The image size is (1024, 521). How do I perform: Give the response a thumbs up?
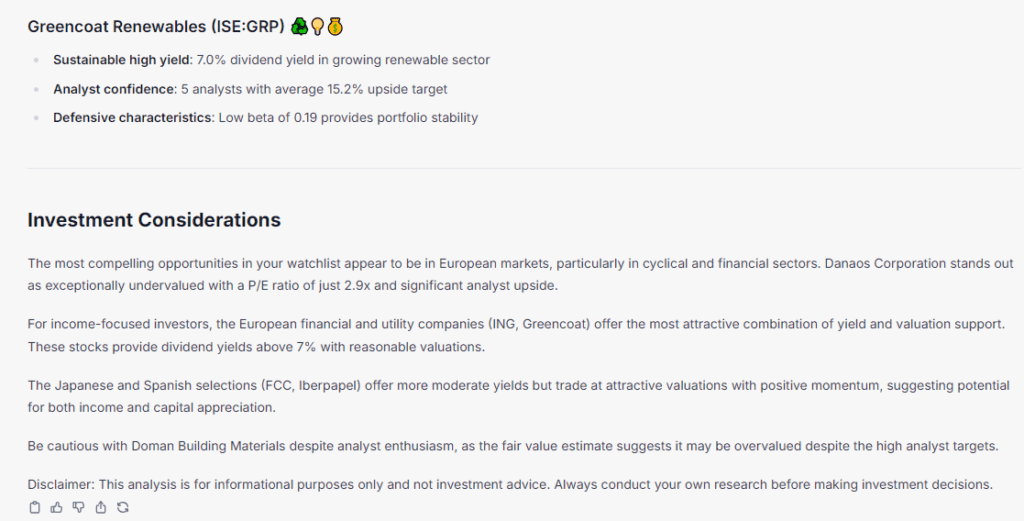coord(57,507)
